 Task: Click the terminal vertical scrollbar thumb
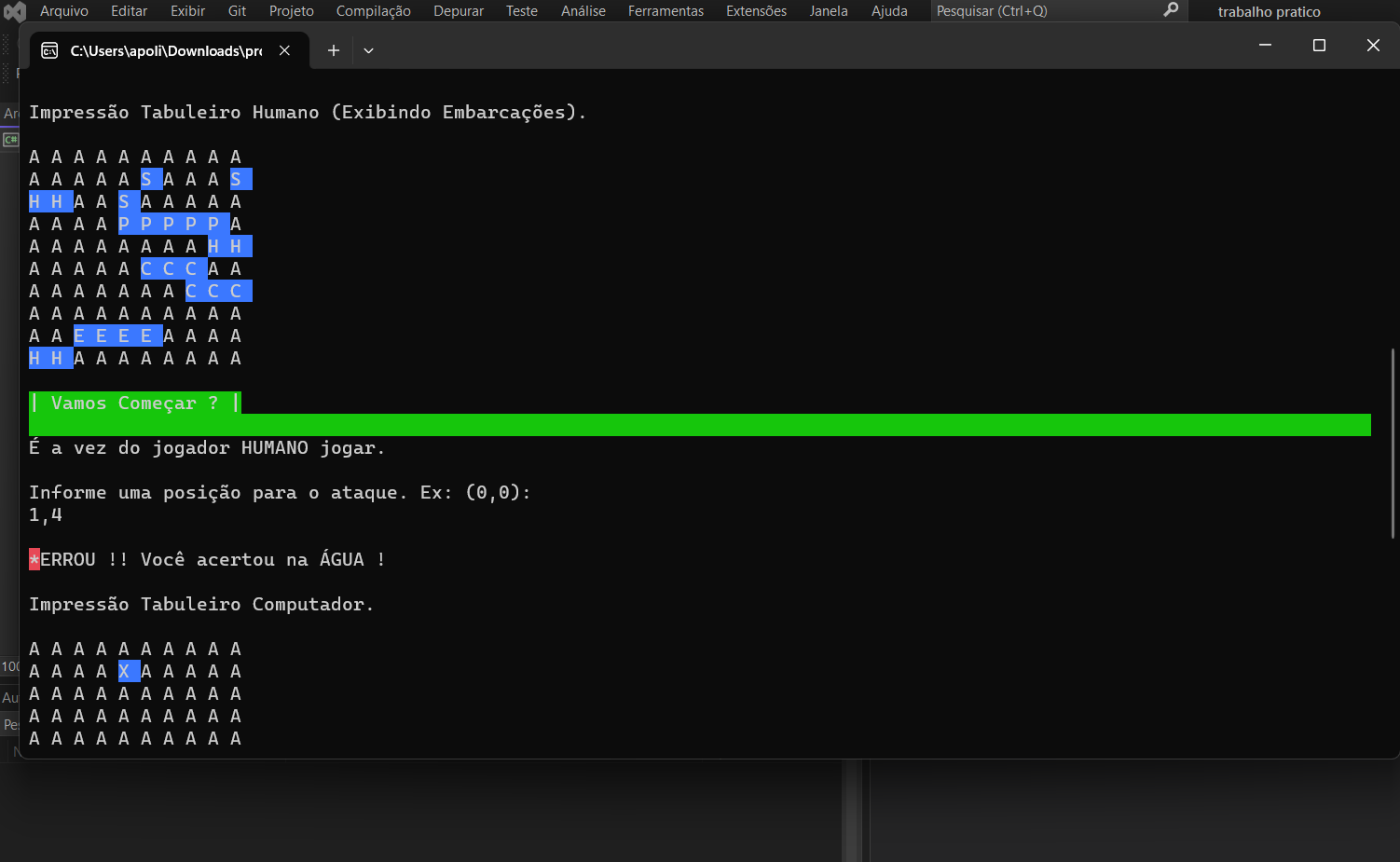pos(1393,443)
